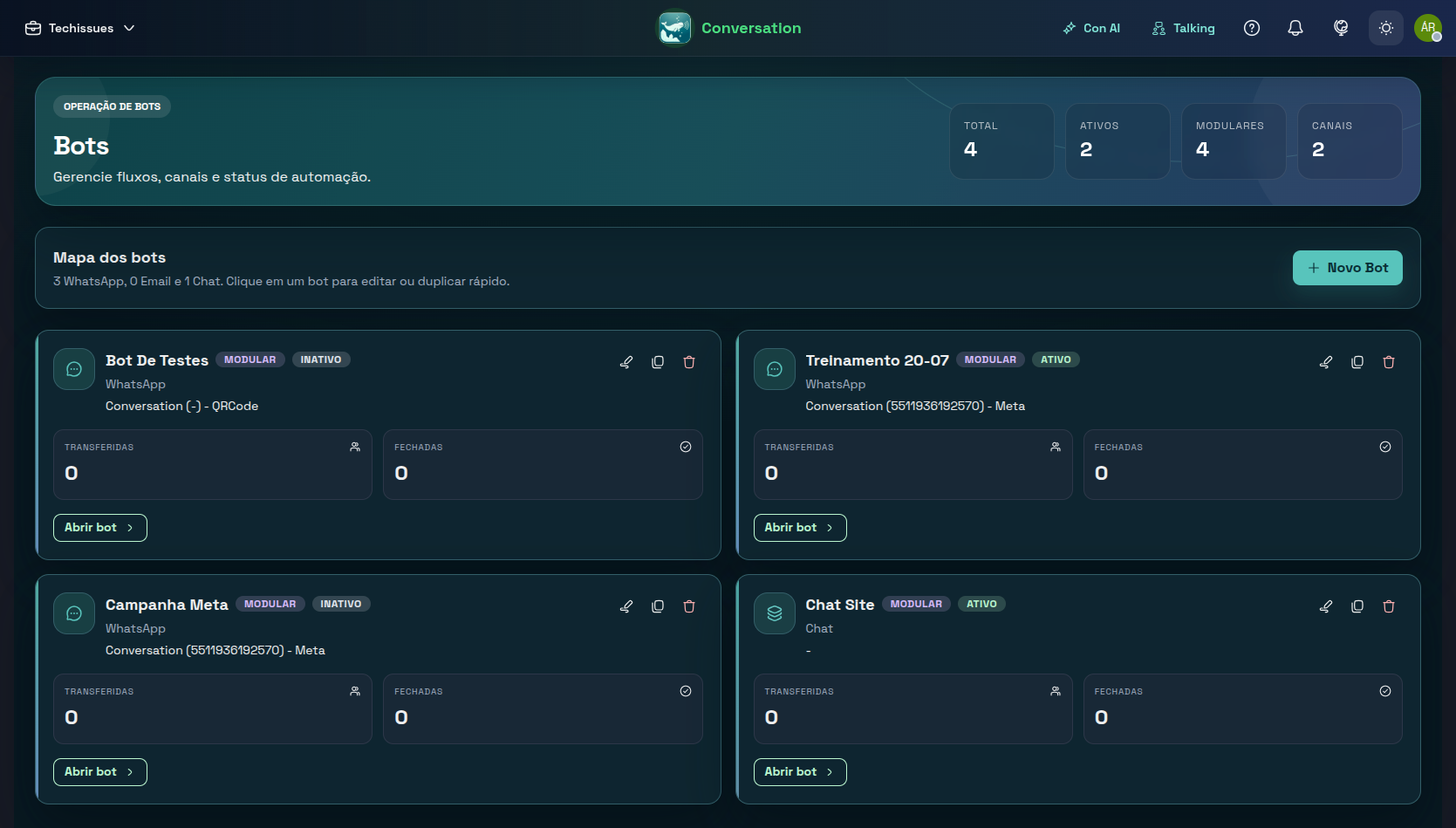This screenshot has width=1456, height=828.
Task: Create a bot with Novo Bot
Action: point(1348,268)
